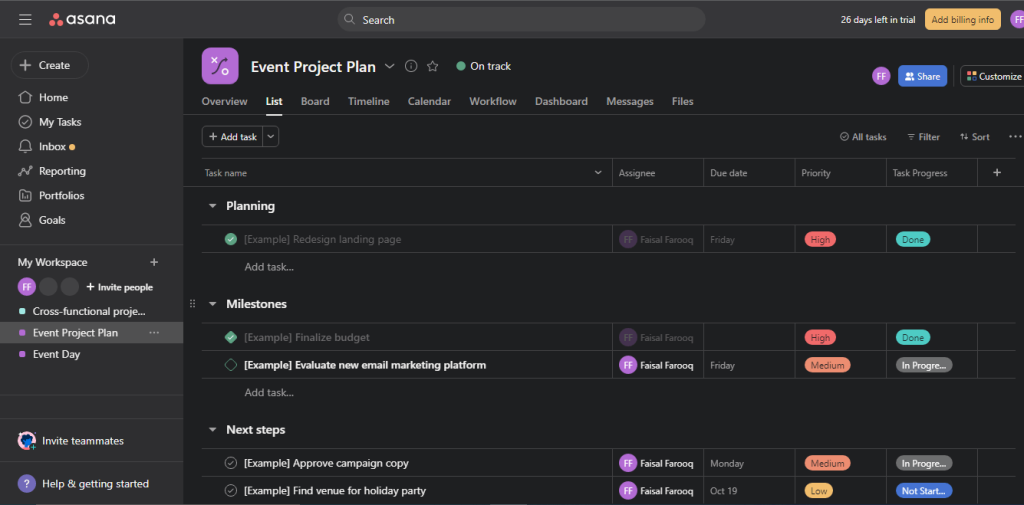Click the purple Event Project Plan project icon
The width and height of the screenshot is (1024, 505).
click(x=220, y=66)
